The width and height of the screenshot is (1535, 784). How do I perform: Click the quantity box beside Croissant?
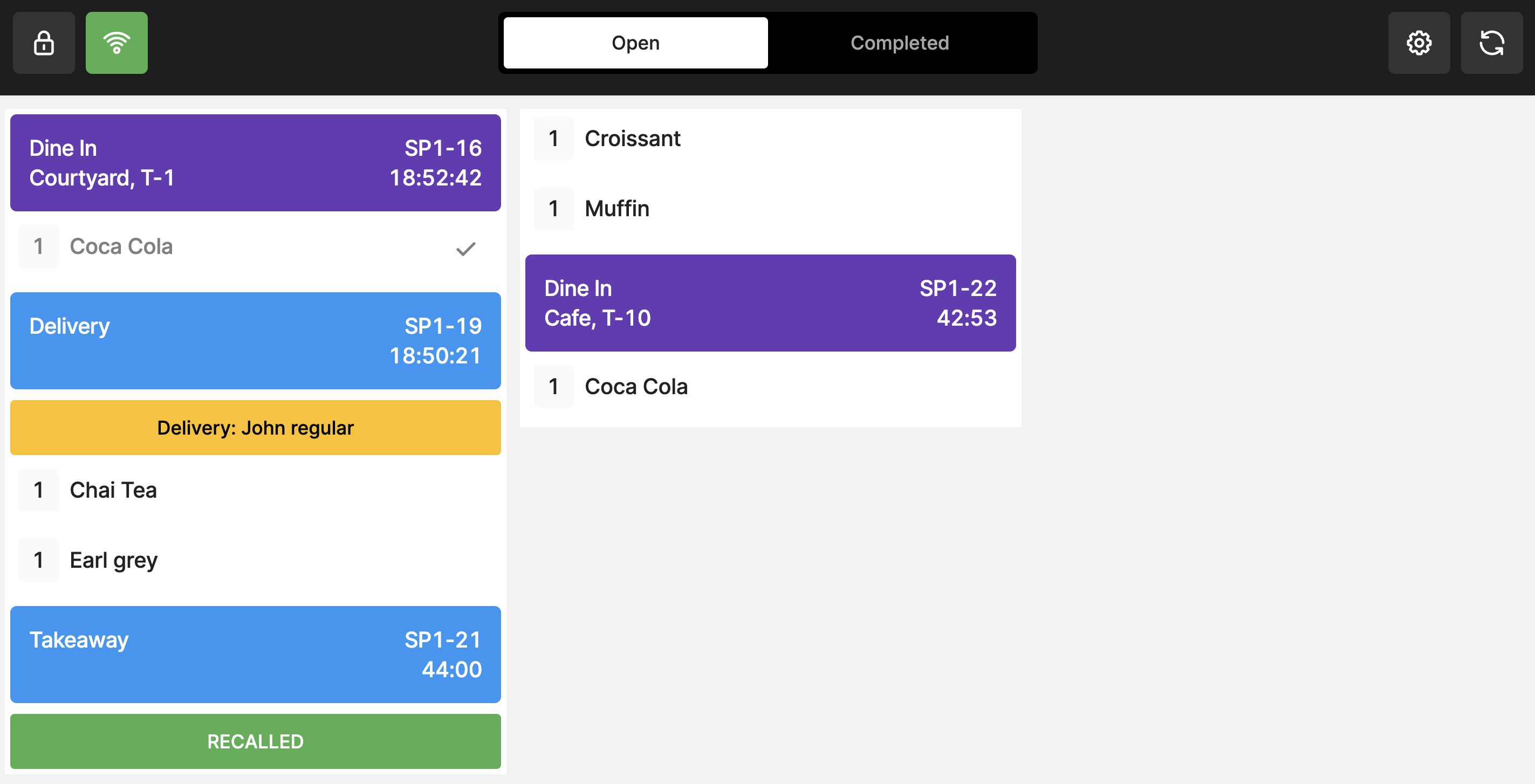pyautogui.click(x=553, y=139)
